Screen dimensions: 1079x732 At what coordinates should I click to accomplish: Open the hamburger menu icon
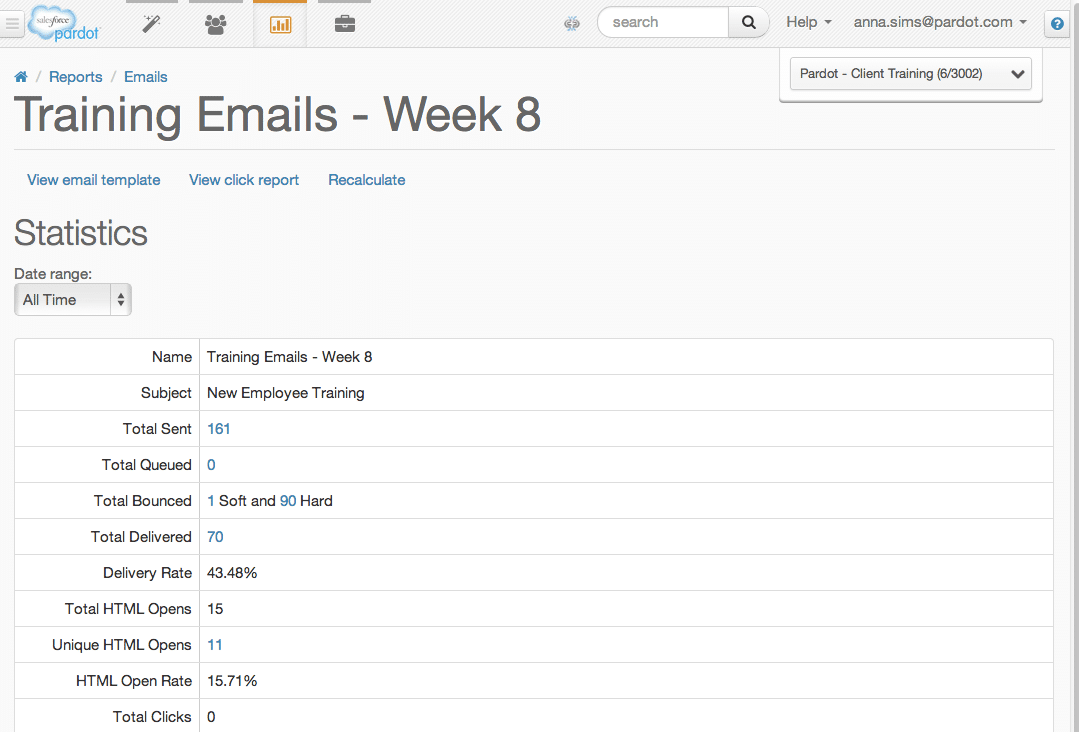pos(12,23)
